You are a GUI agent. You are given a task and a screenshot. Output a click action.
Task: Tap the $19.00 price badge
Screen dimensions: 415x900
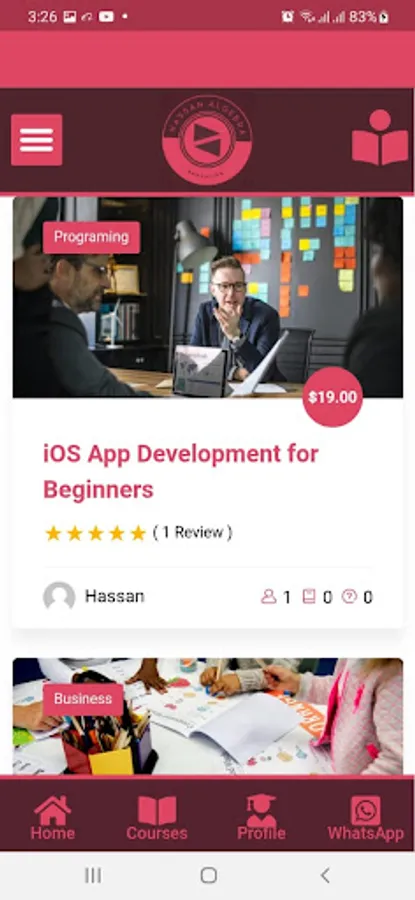[x=332, y=397]
